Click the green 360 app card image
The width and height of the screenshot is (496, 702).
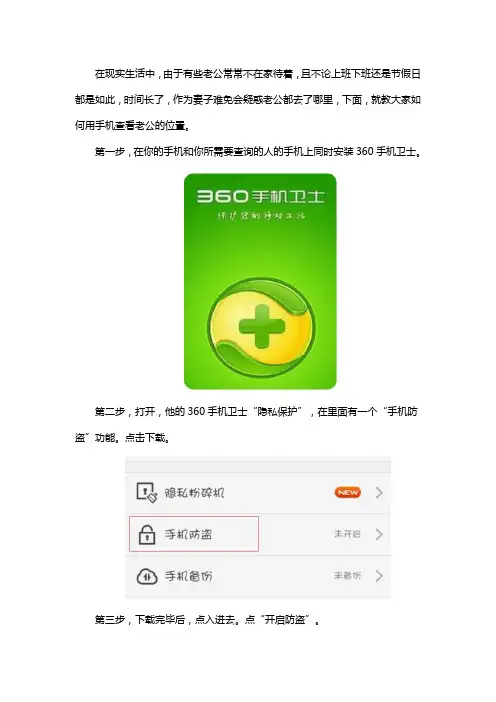coord(260,281)
